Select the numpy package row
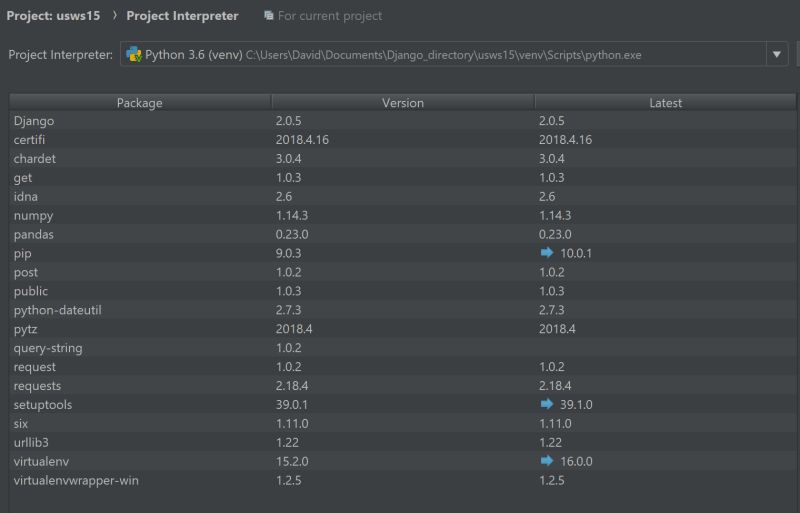800x513 pixels. click(x=403, y=215)
